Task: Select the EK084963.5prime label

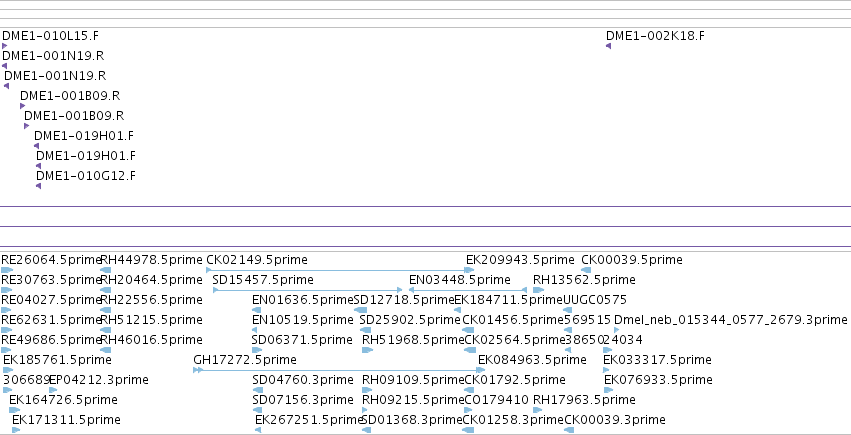Action: coord(532,360)
